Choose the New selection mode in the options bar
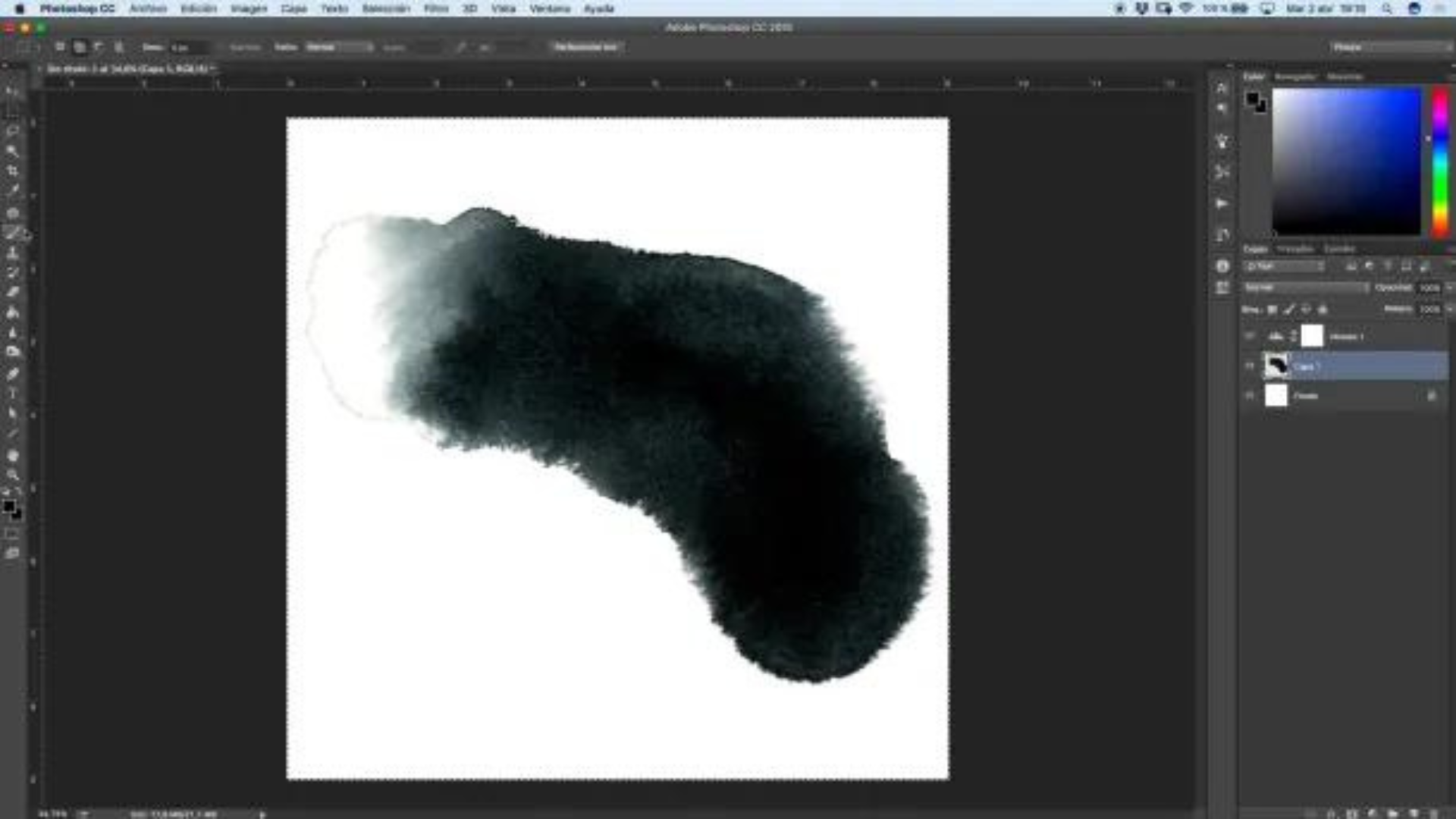Viewport: 1456px width, 819px height. (x=59, y=47)
